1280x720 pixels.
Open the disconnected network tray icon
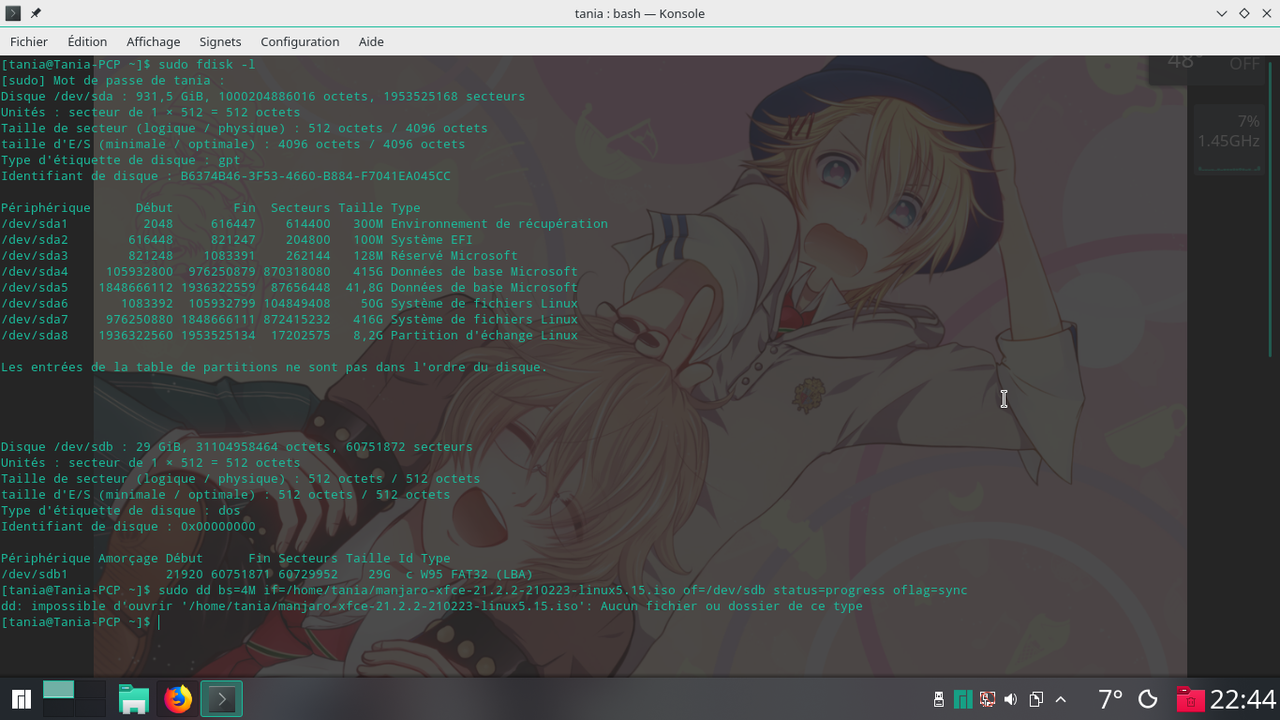click(x=987, y=699)
